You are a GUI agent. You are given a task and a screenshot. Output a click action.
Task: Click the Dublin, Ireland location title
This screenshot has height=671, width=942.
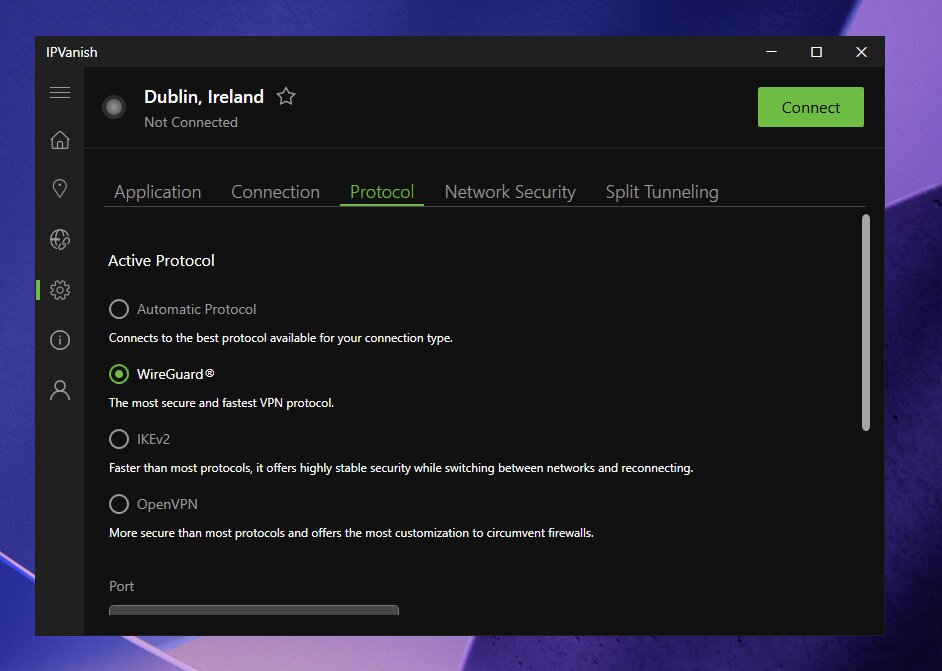point(204,97)
